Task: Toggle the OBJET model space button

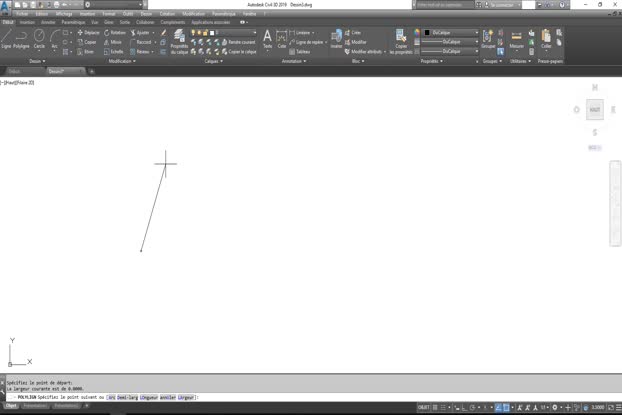Action: pyautogui.click(x=423, y=407)
